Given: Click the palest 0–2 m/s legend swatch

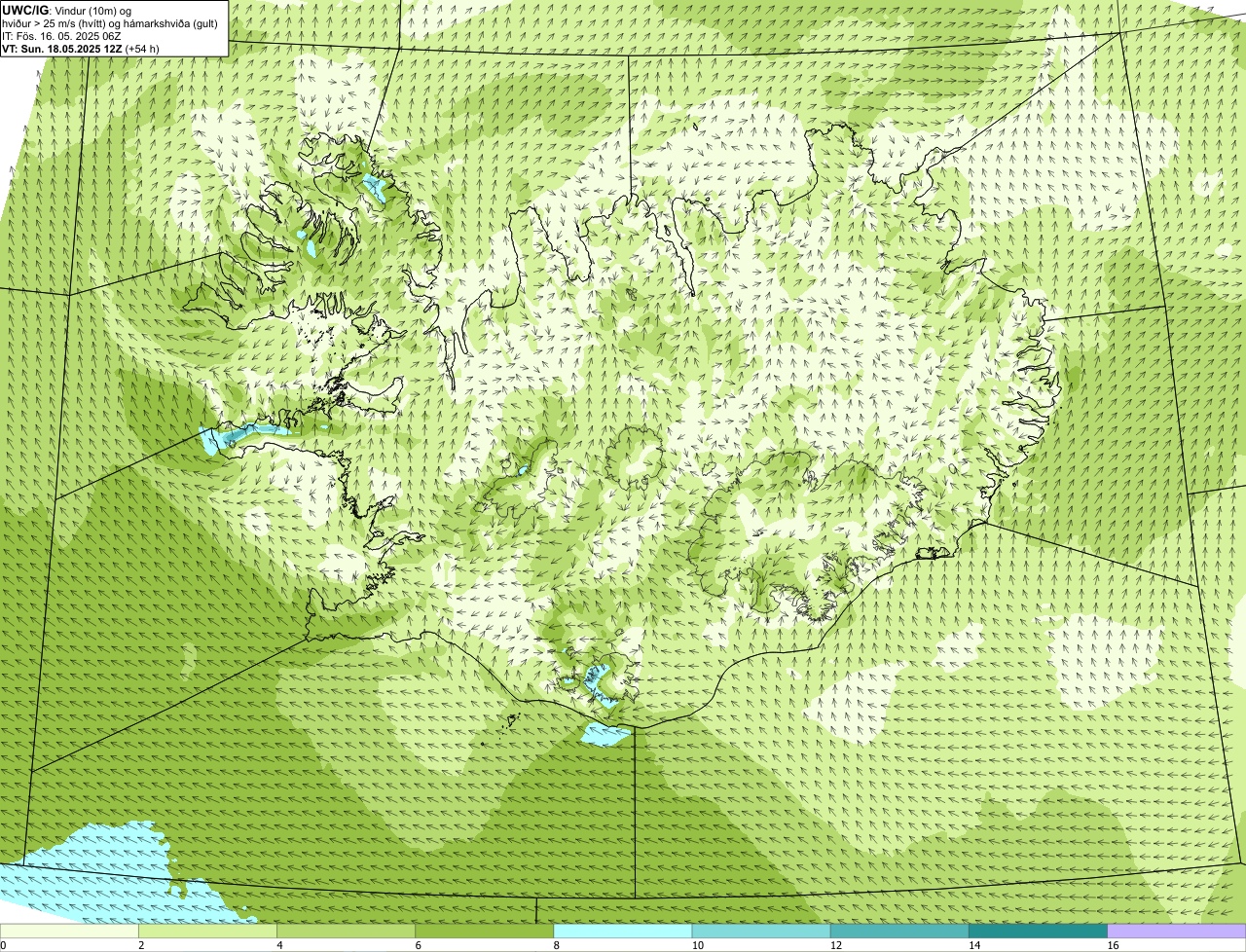Looking at the screenshot, I should tap(70, 931).
